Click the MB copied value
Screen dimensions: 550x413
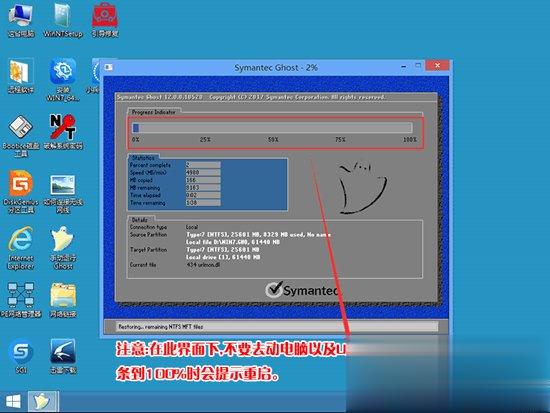click(x=203, y=180)
